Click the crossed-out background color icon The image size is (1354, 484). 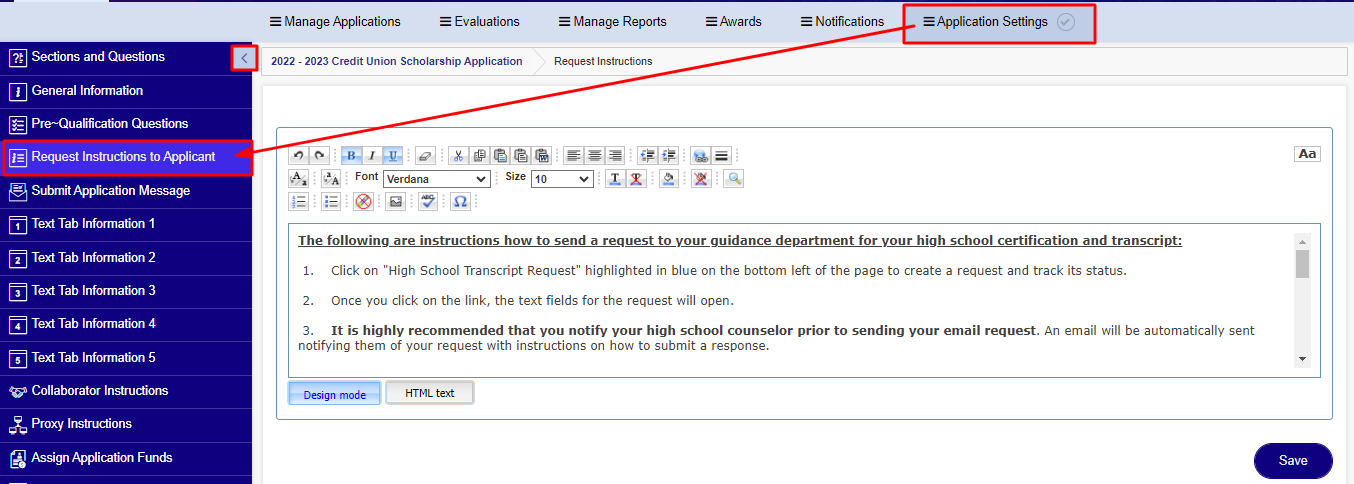click(x=702, y=179)
